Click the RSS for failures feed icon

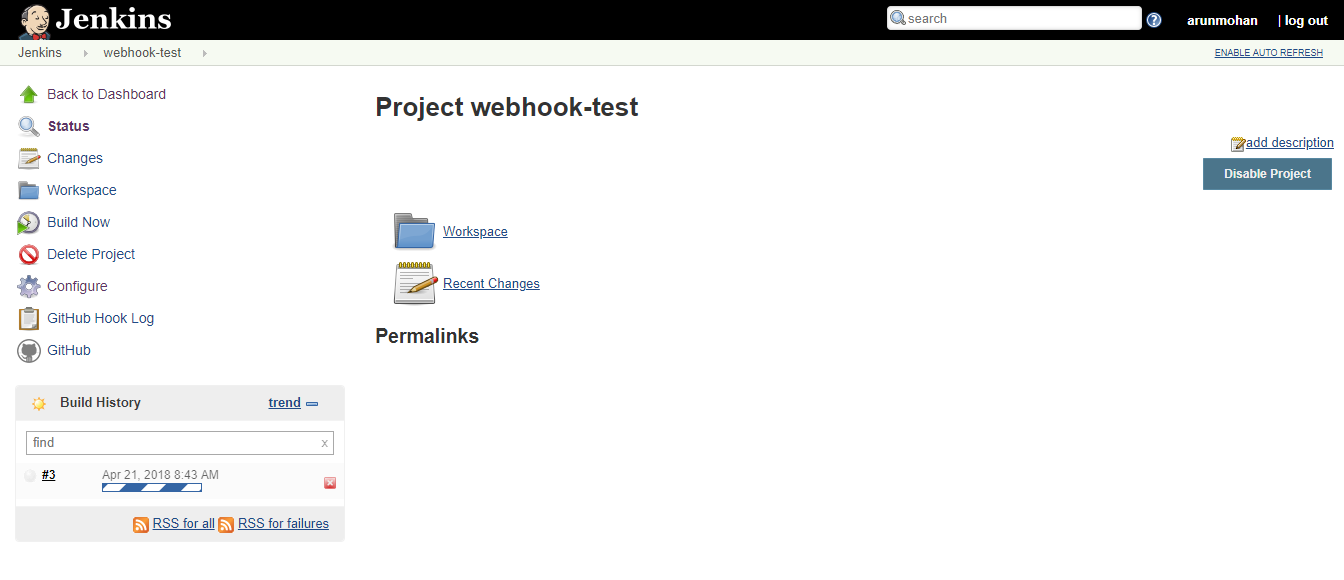pos(227,524)
